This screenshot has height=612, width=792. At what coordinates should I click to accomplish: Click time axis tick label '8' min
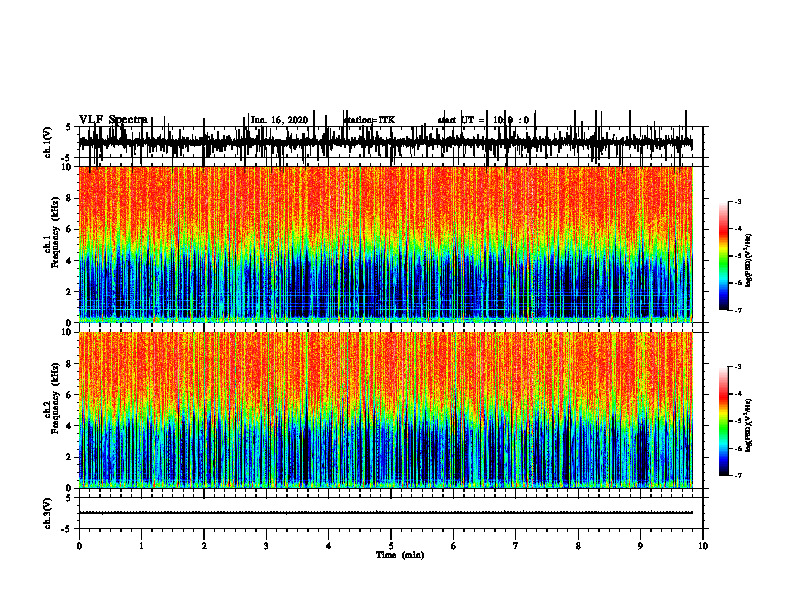click(578, 546)
